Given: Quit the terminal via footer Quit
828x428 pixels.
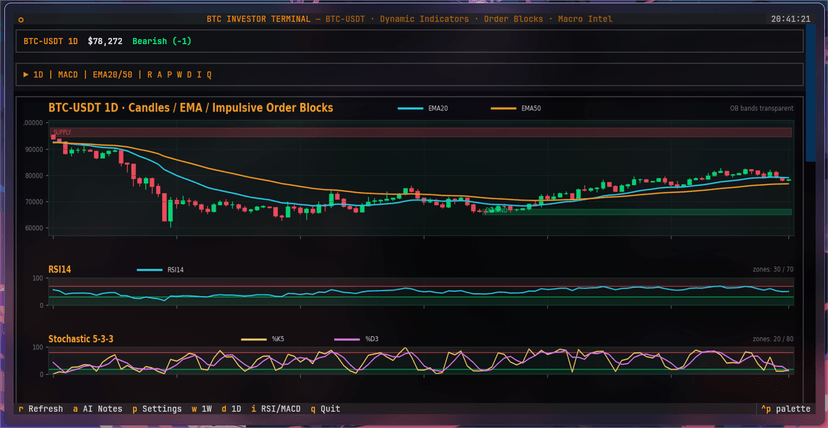Looking at the screenshot, I should coord(325,409).
